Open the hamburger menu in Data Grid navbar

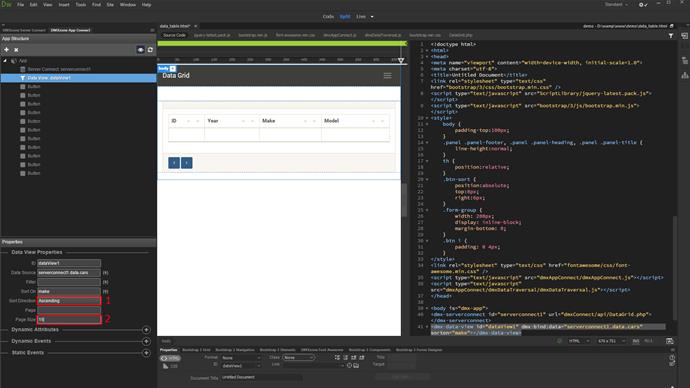coord(387,76)
